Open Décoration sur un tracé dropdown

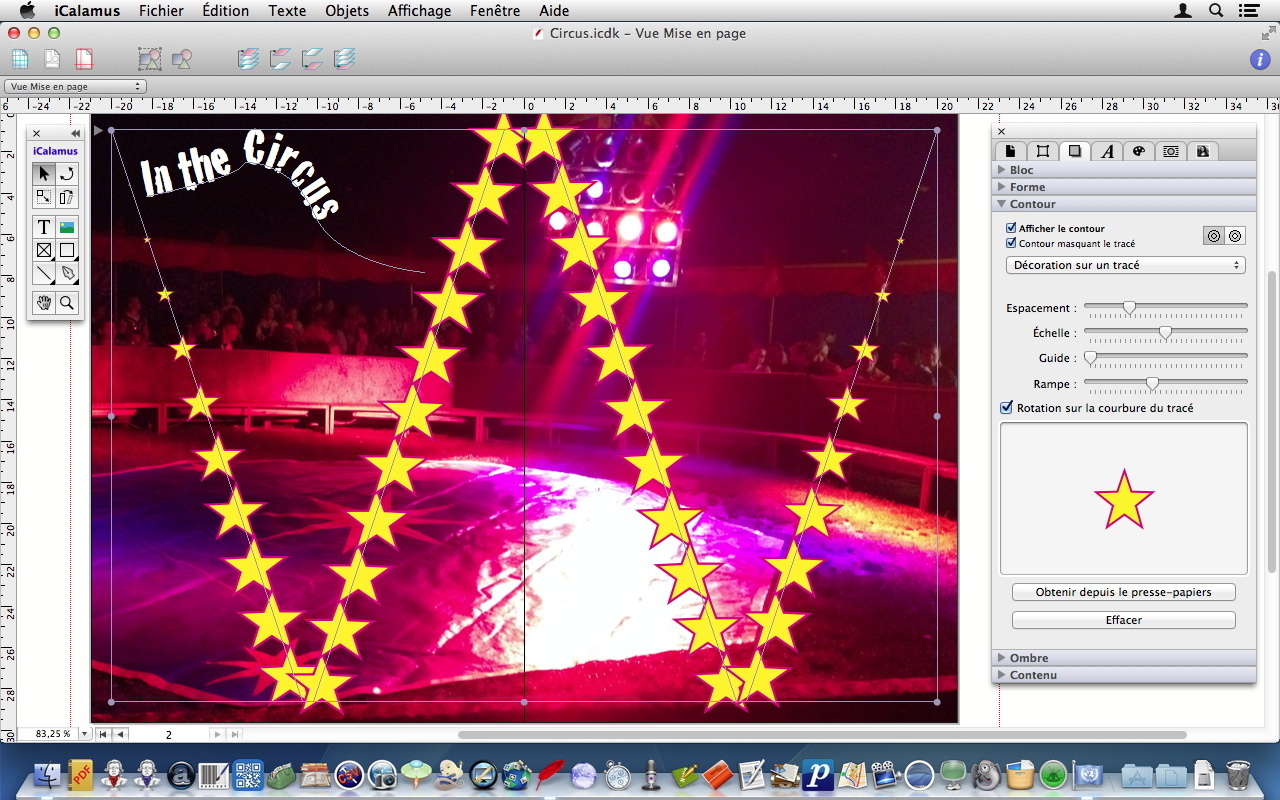click(1125, 265)
